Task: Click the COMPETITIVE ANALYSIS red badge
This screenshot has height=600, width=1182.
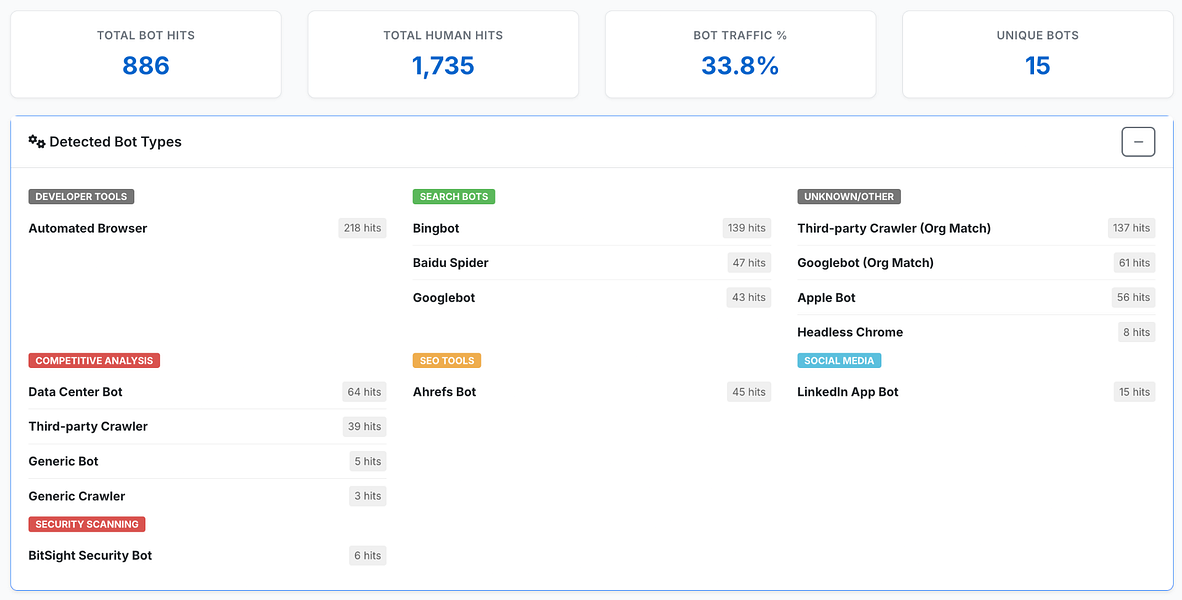Action: pos(94,360)
